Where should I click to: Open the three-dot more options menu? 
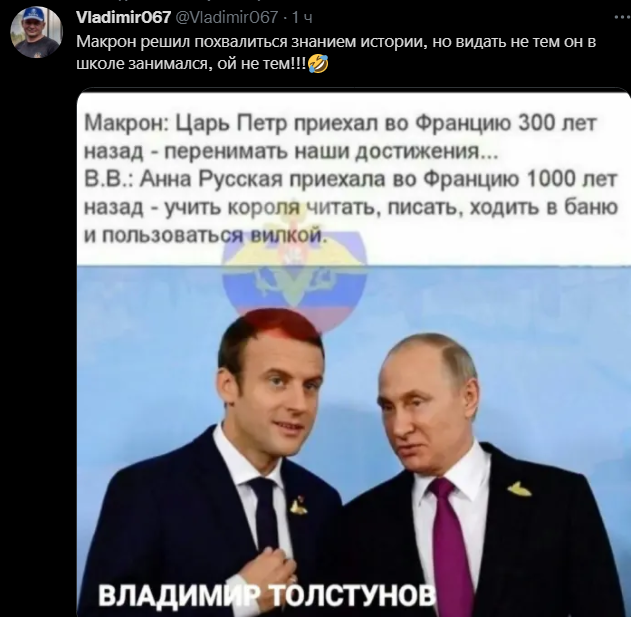point(623,17)
